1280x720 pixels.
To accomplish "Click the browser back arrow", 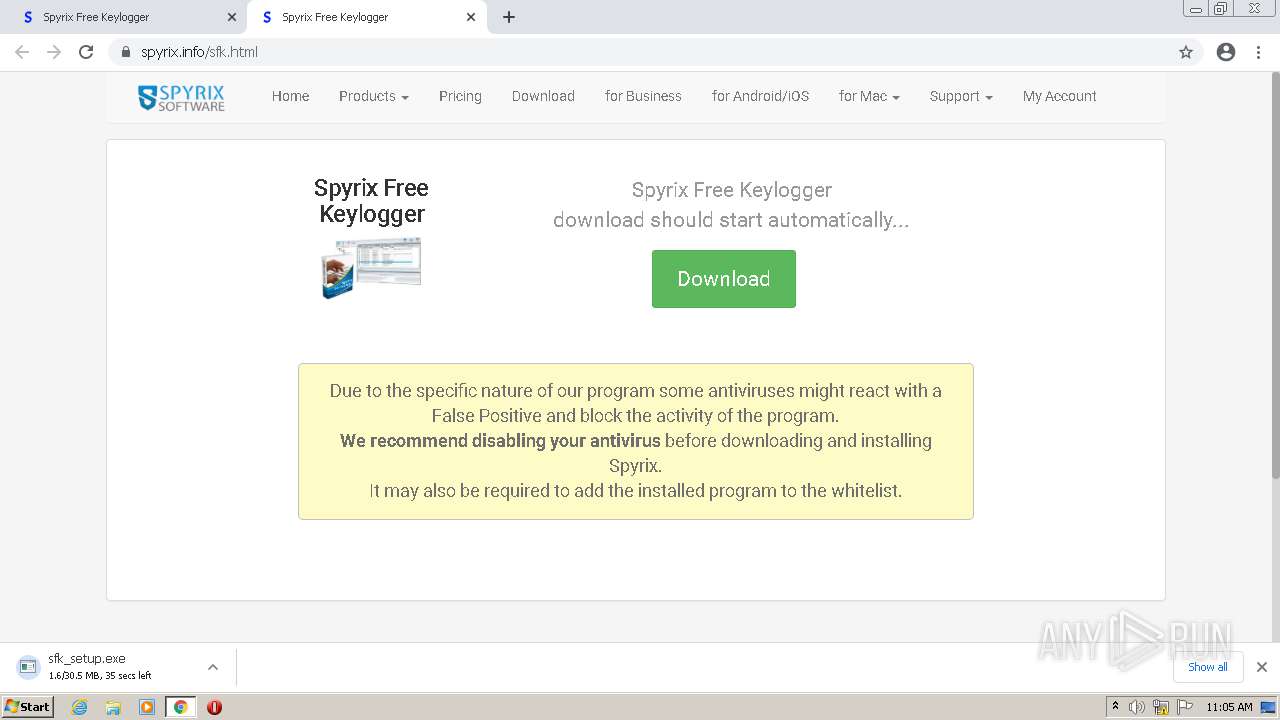I will point(22,52).
